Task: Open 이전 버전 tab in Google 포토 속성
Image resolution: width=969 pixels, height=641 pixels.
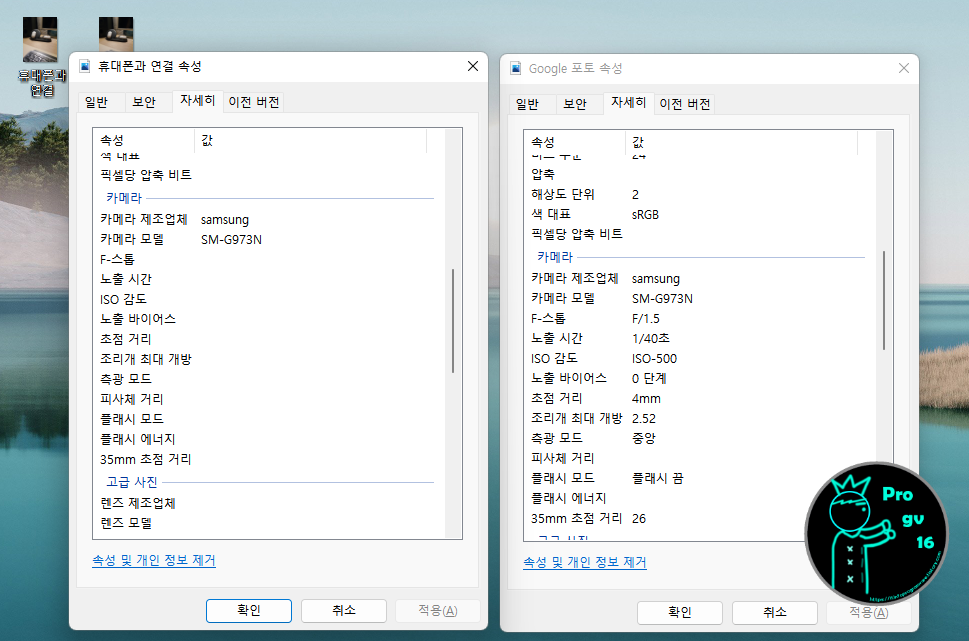Action: click(685, 104)
